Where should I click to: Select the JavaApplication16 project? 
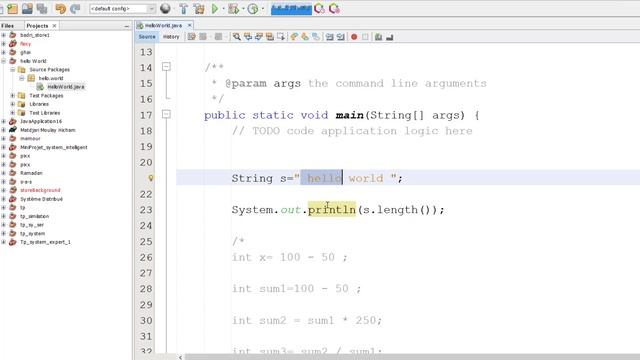41,121
